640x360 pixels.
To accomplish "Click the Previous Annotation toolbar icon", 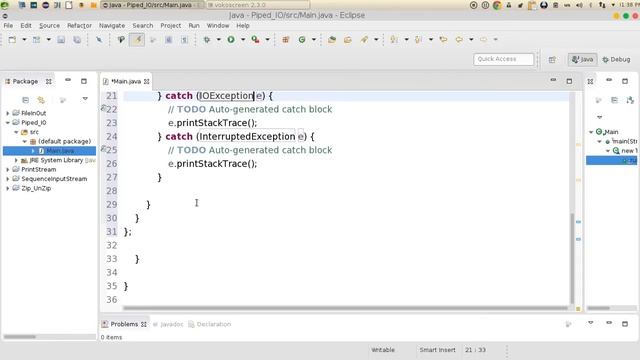I will 418,40.
